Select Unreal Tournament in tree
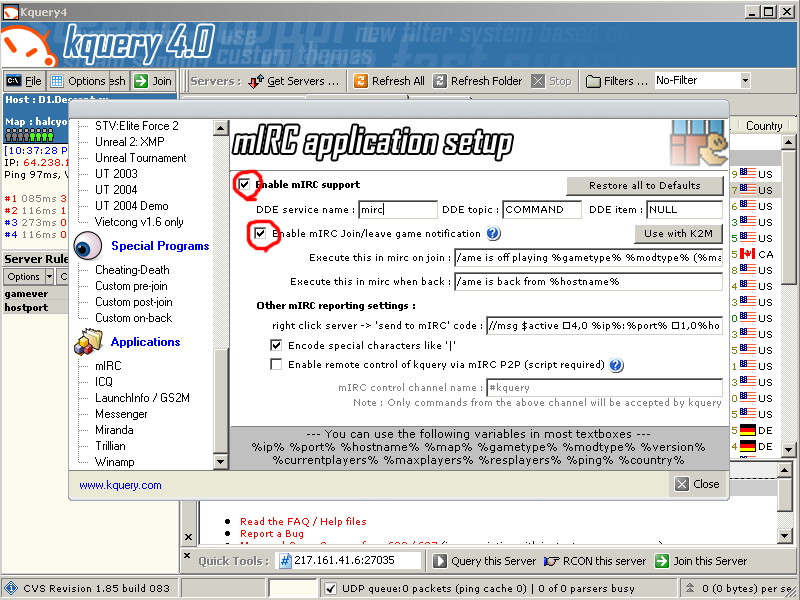Screen dimensions: 800x600 pos(140,158)
